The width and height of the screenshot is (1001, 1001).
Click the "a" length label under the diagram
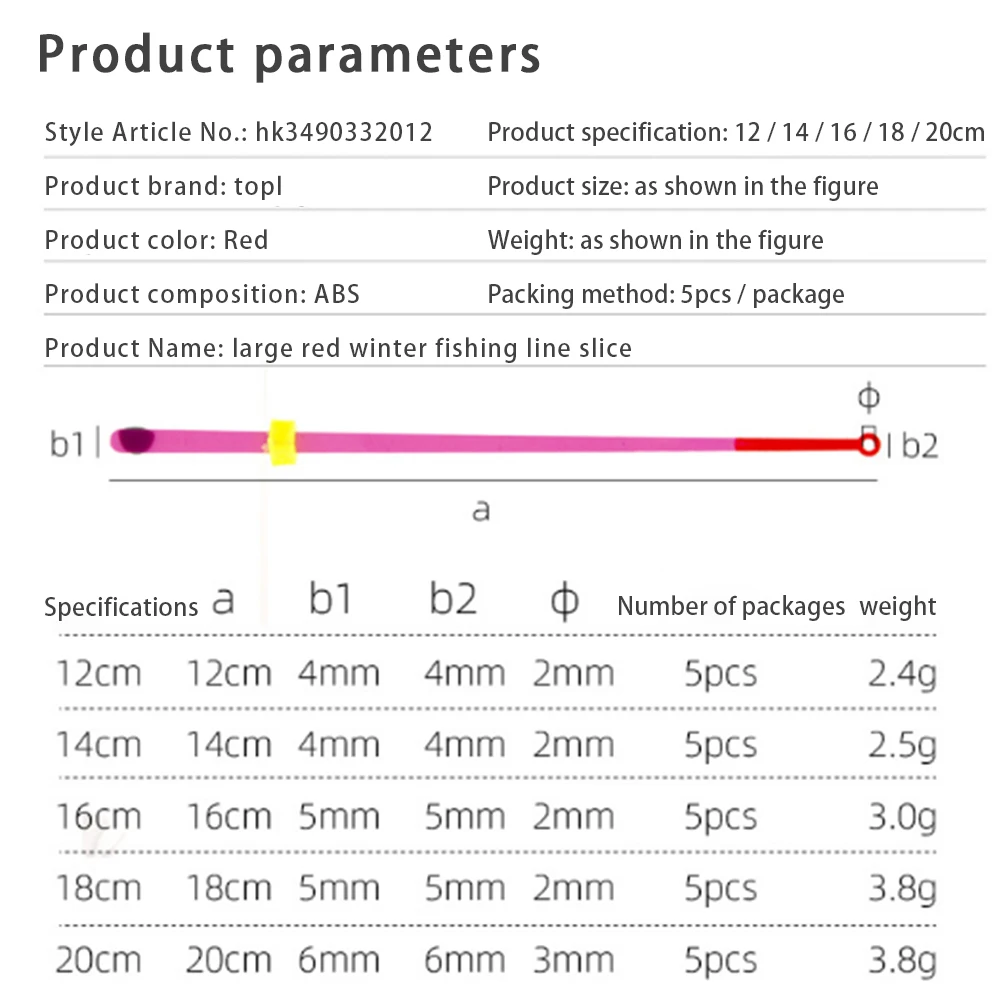(x=481, y=510)
